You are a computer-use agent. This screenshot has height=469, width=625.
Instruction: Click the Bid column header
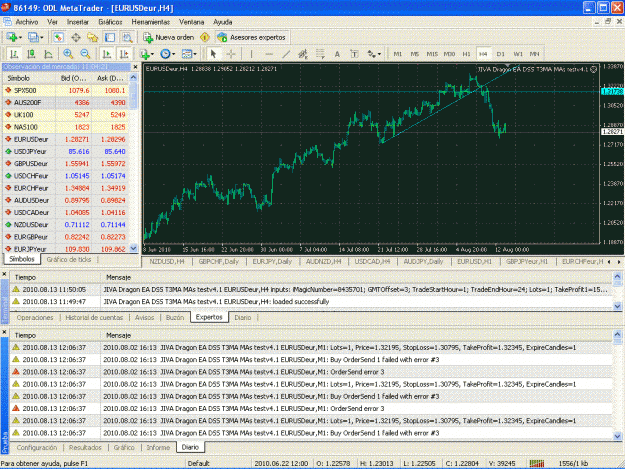73,78
